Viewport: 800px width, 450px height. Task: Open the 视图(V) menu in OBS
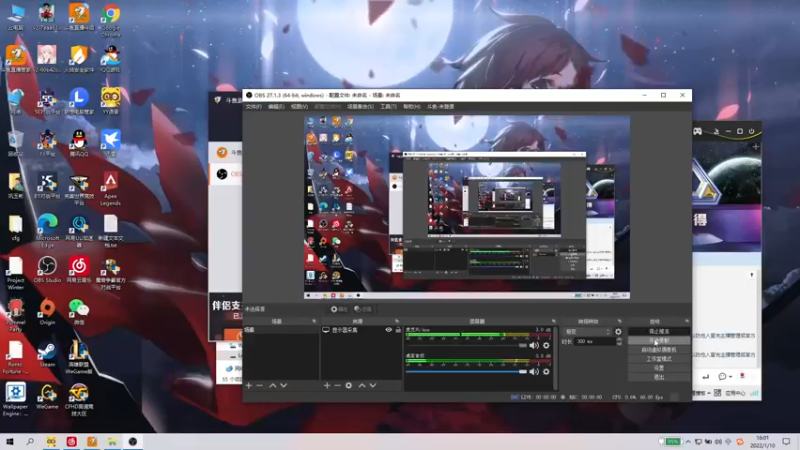[x=299, y=107]
